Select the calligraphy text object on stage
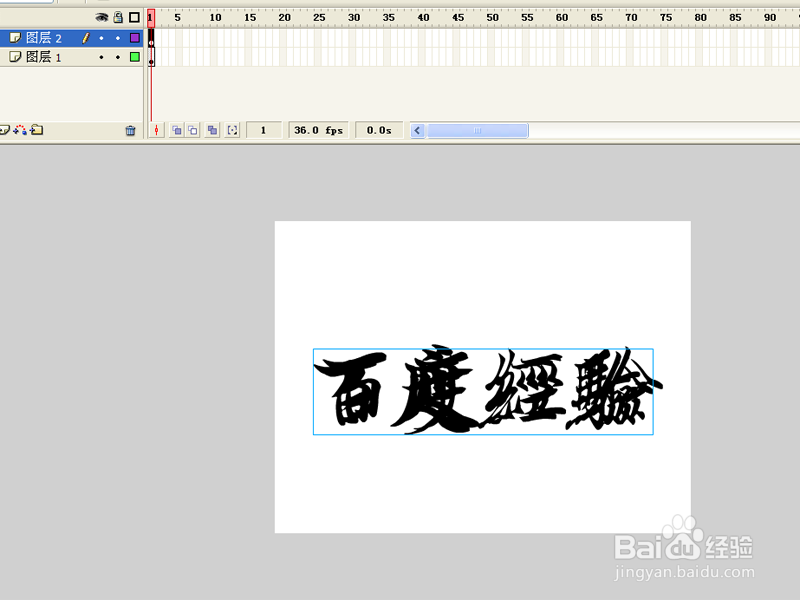This screenshot has width=800, height=600. coord(483,391)
